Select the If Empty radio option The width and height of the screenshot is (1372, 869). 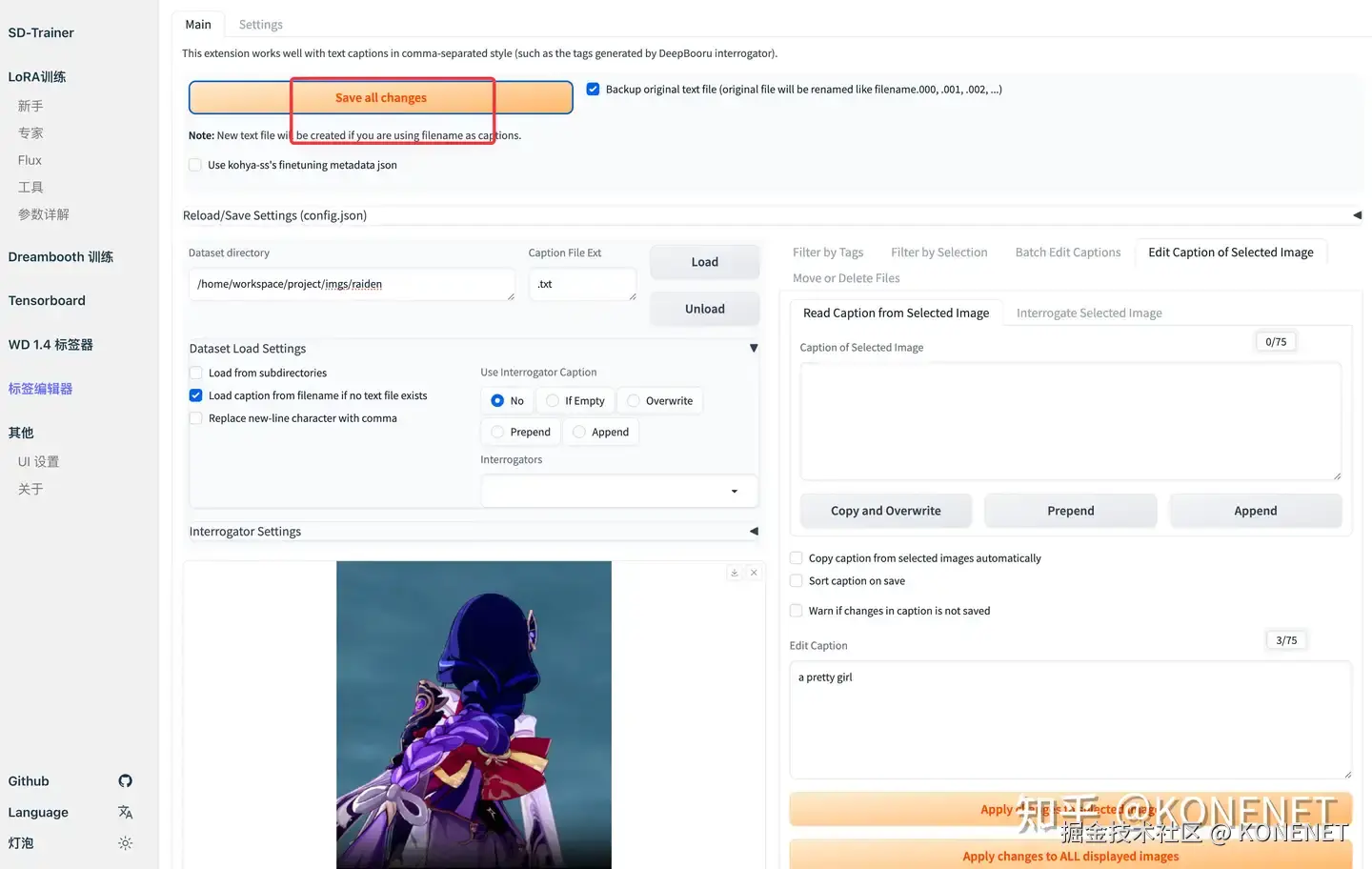point(553,401)
